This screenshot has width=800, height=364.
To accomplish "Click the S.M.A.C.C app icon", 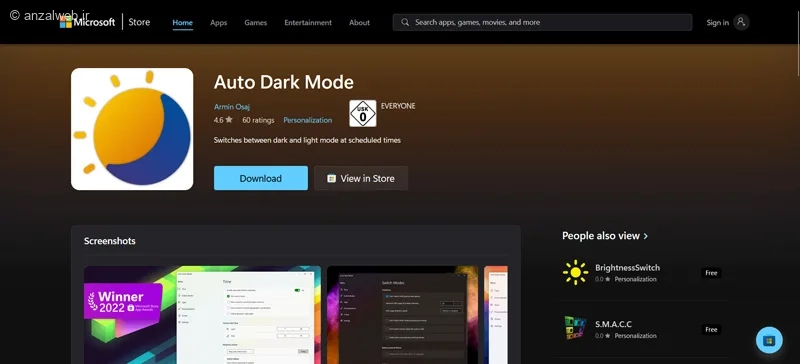I will click(x=576, y=329).
